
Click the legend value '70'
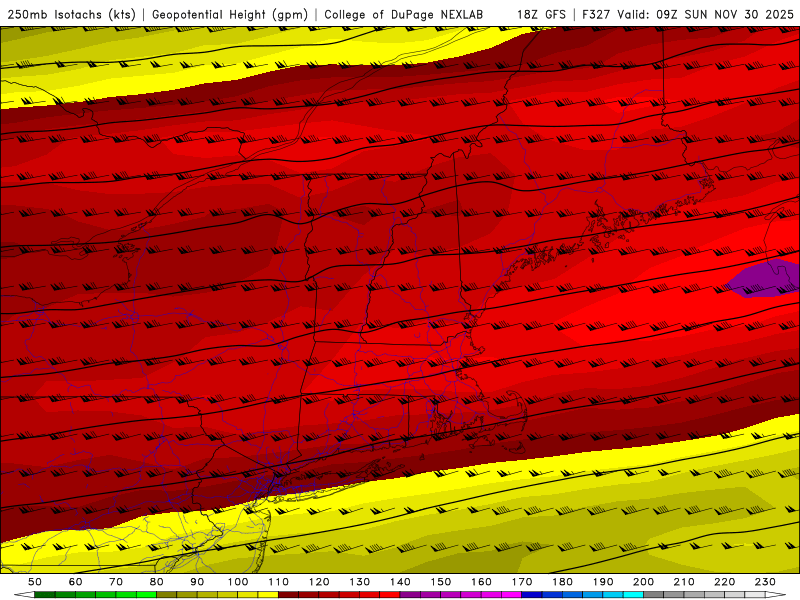(116, 582)
